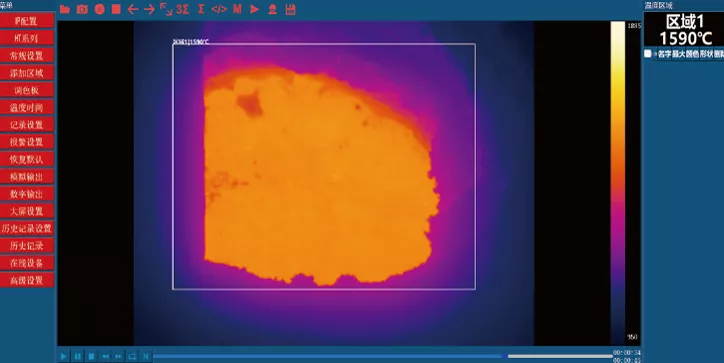The width and height of the screenshot is (724, 363).
Task: Click 恢复默认 to restore defaults
Action: pyautogui.click(x=27, y=159)
